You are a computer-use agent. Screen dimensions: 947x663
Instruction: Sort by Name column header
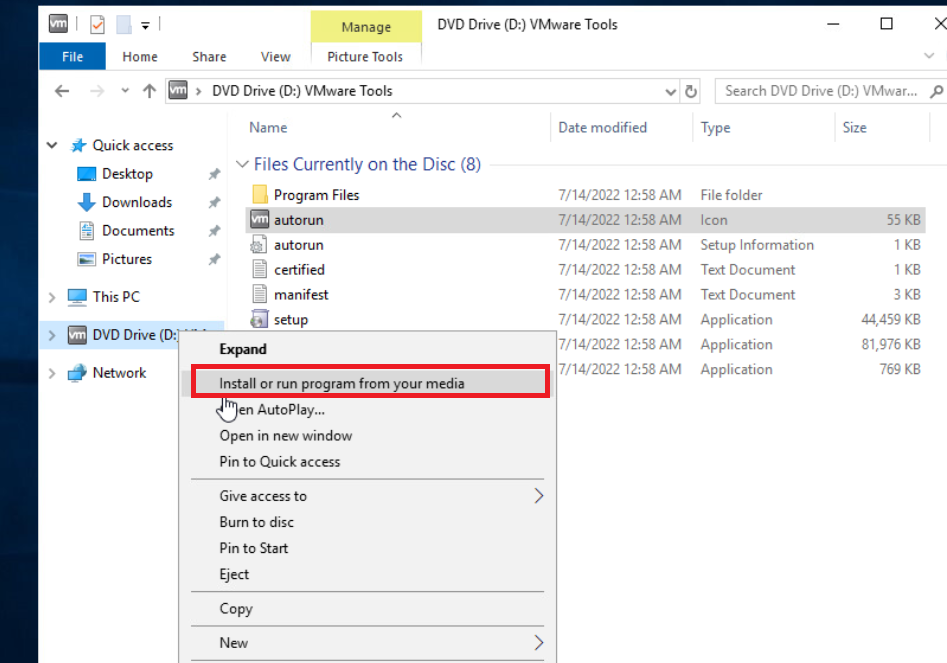point(268,127)
